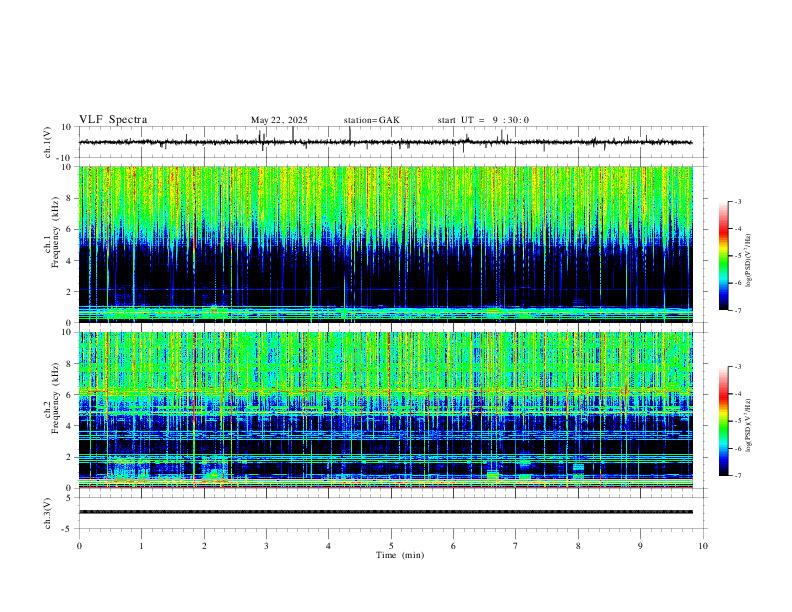792x612 pixels.
Task: Click the "Time (min)" axis label
Action: (400, 555)
